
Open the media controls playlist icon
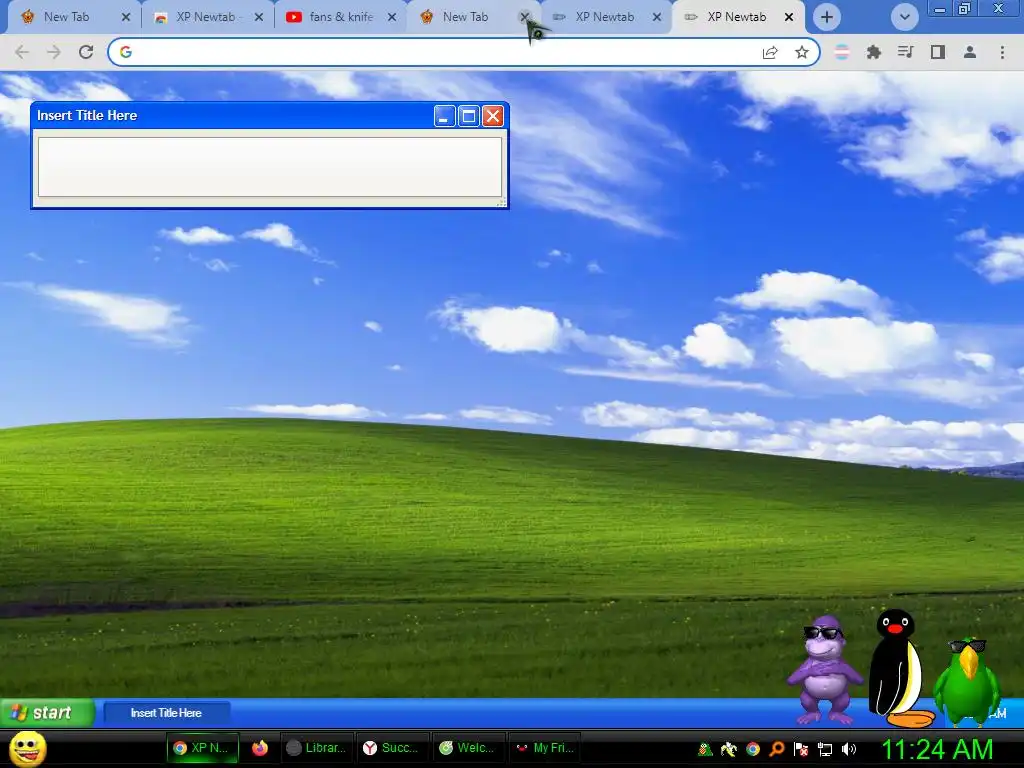click(x=906, y=52)
